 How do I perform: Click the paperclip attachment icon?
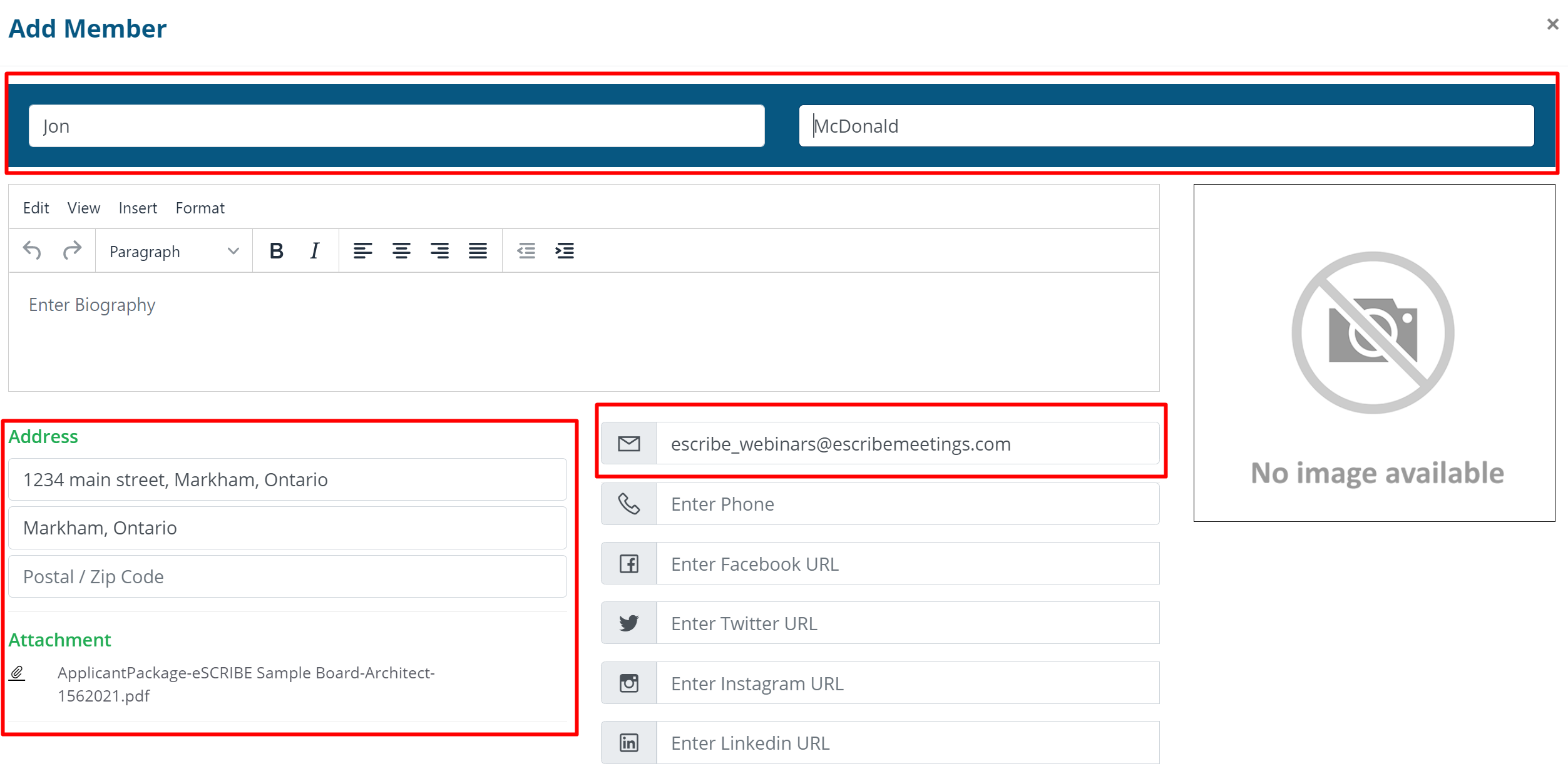pos(17,673)
